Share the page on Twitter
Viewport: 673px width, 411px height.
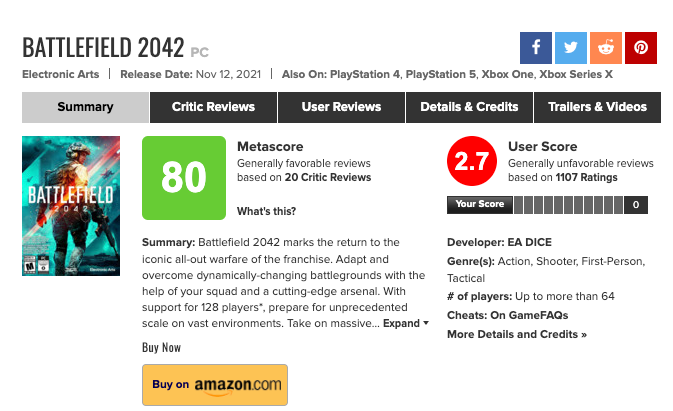[x=571, y=47]
